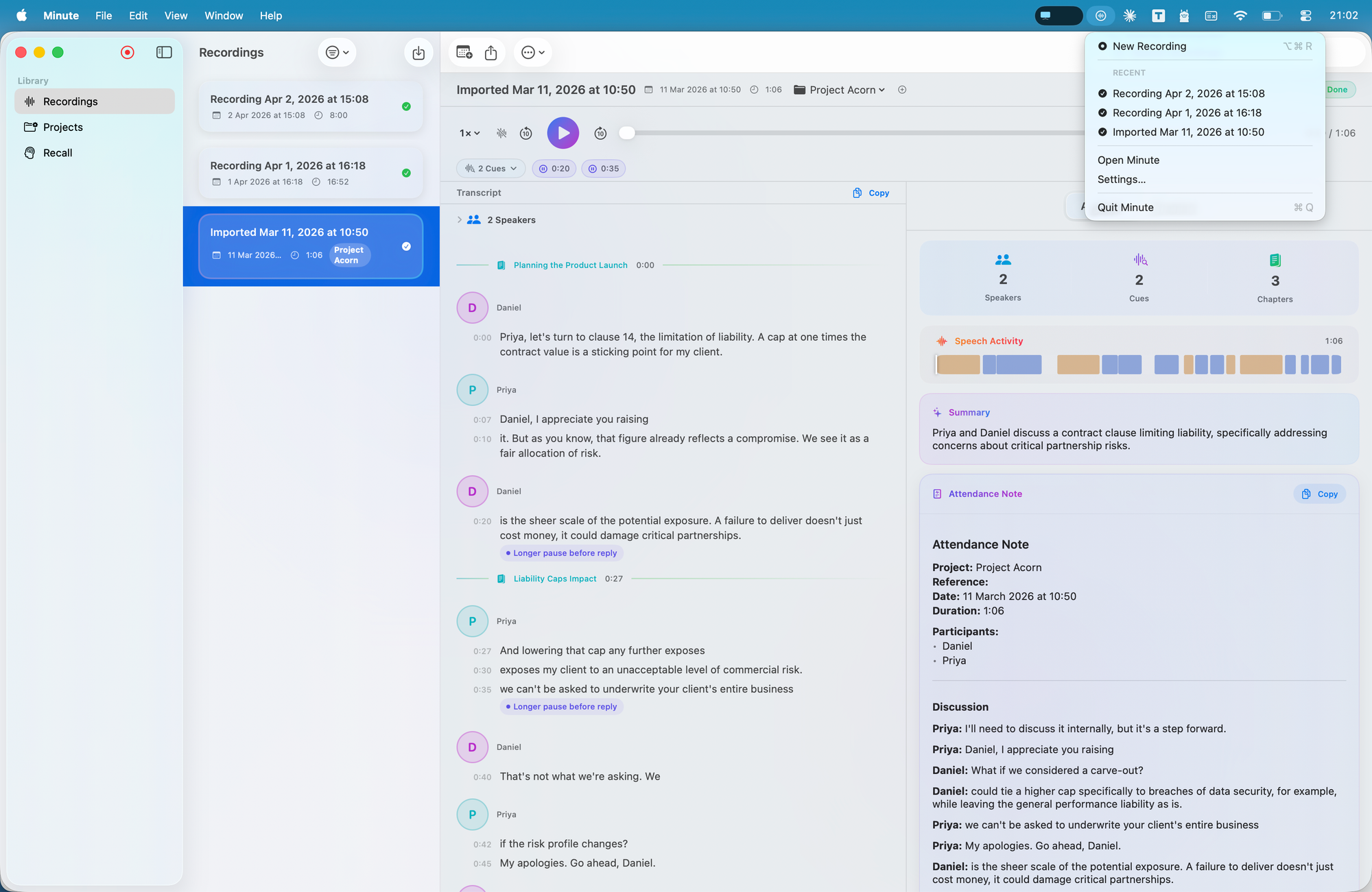Open Recall in the library sidebar

click(58, 153)
